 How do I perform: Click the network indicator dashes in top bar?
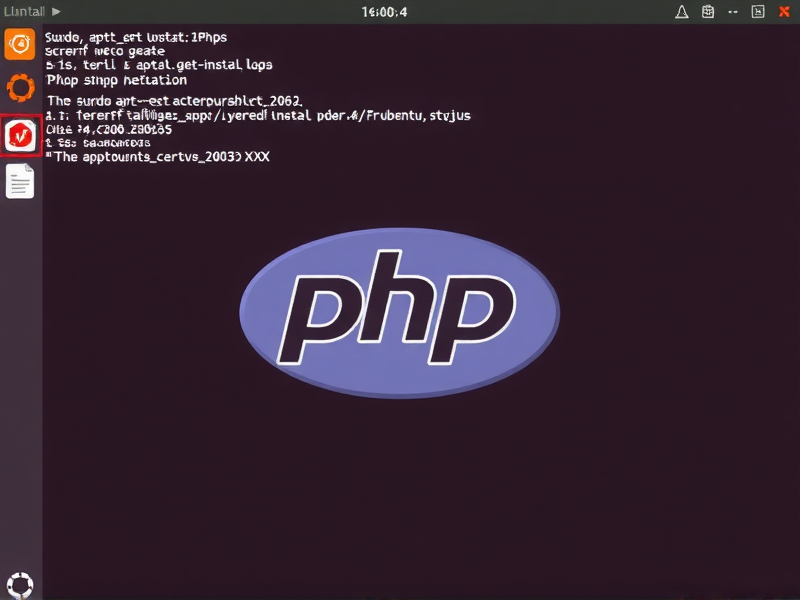click(x=733, y=11)
